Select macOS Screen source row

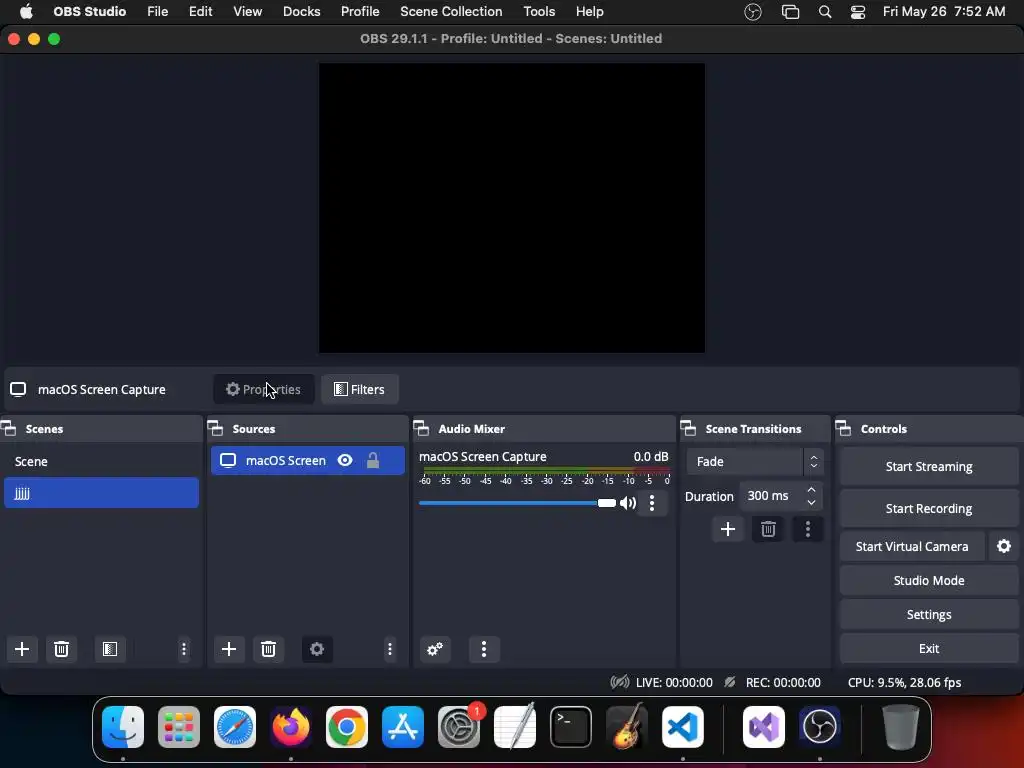pyautogui.click(x=308, y=460)
